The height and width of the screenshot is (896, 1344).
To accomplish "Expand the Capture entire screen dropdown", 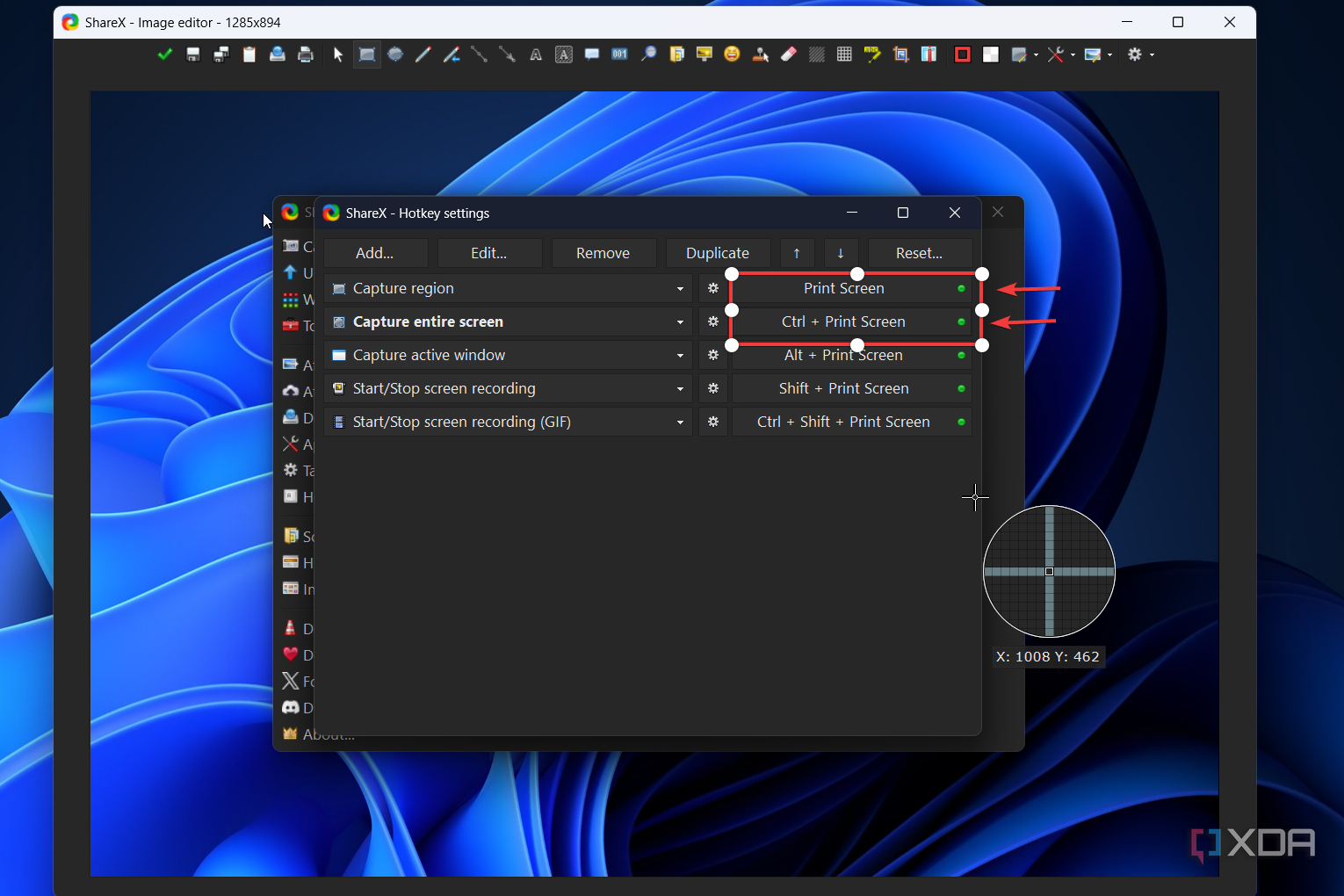I will point(680,322).
